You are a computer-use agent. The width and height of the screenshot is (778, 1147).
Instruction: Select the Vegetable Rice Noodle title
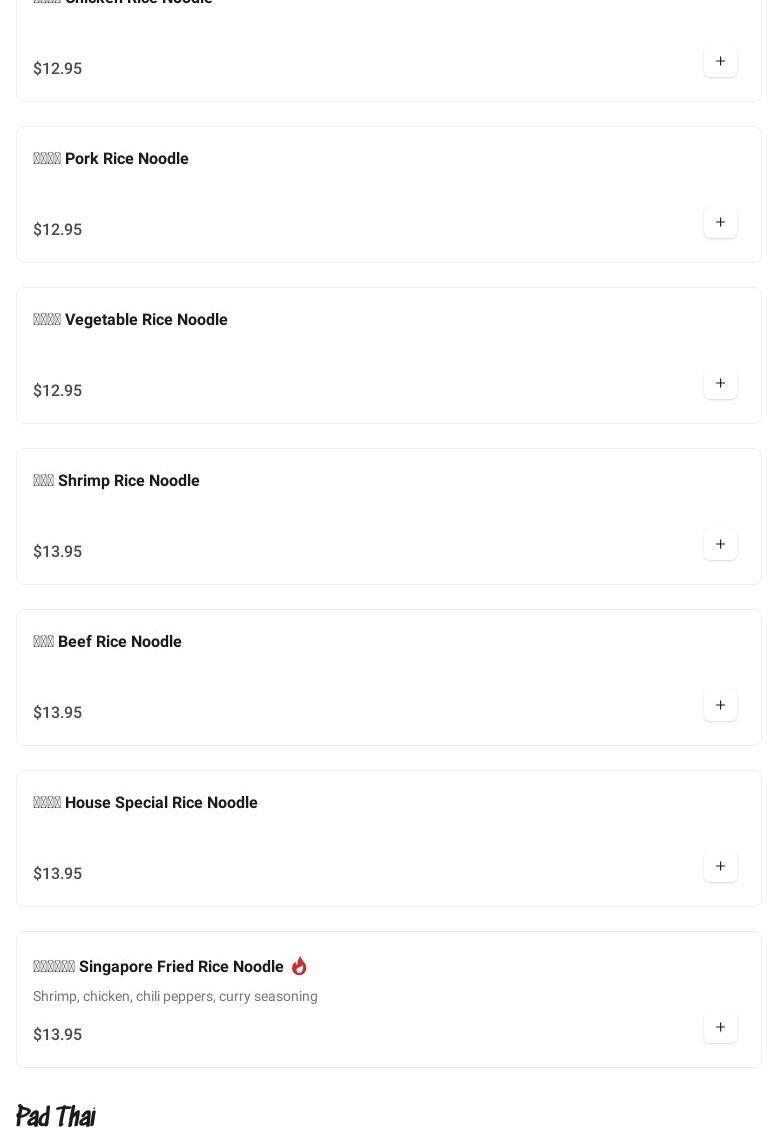click(x=130, y=320)
